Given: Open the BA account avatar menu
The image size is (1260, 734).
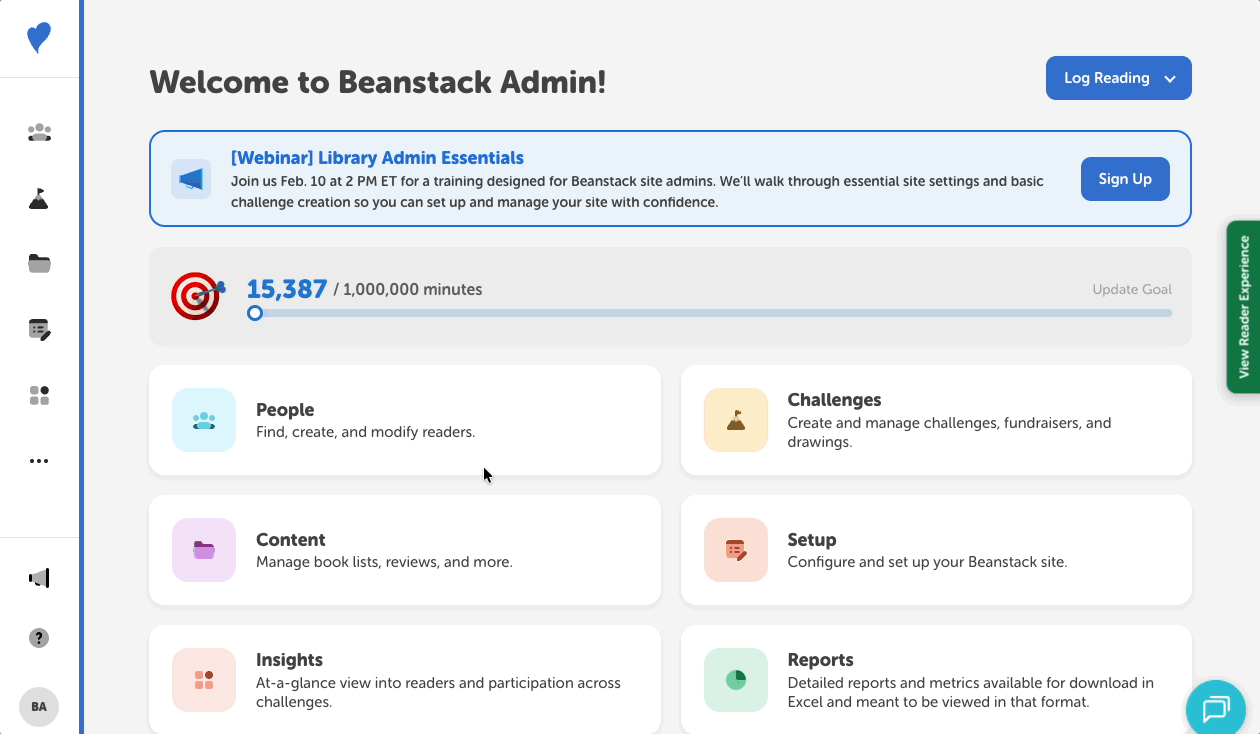Looking at the screenshot, I should [x=39, y=707].
